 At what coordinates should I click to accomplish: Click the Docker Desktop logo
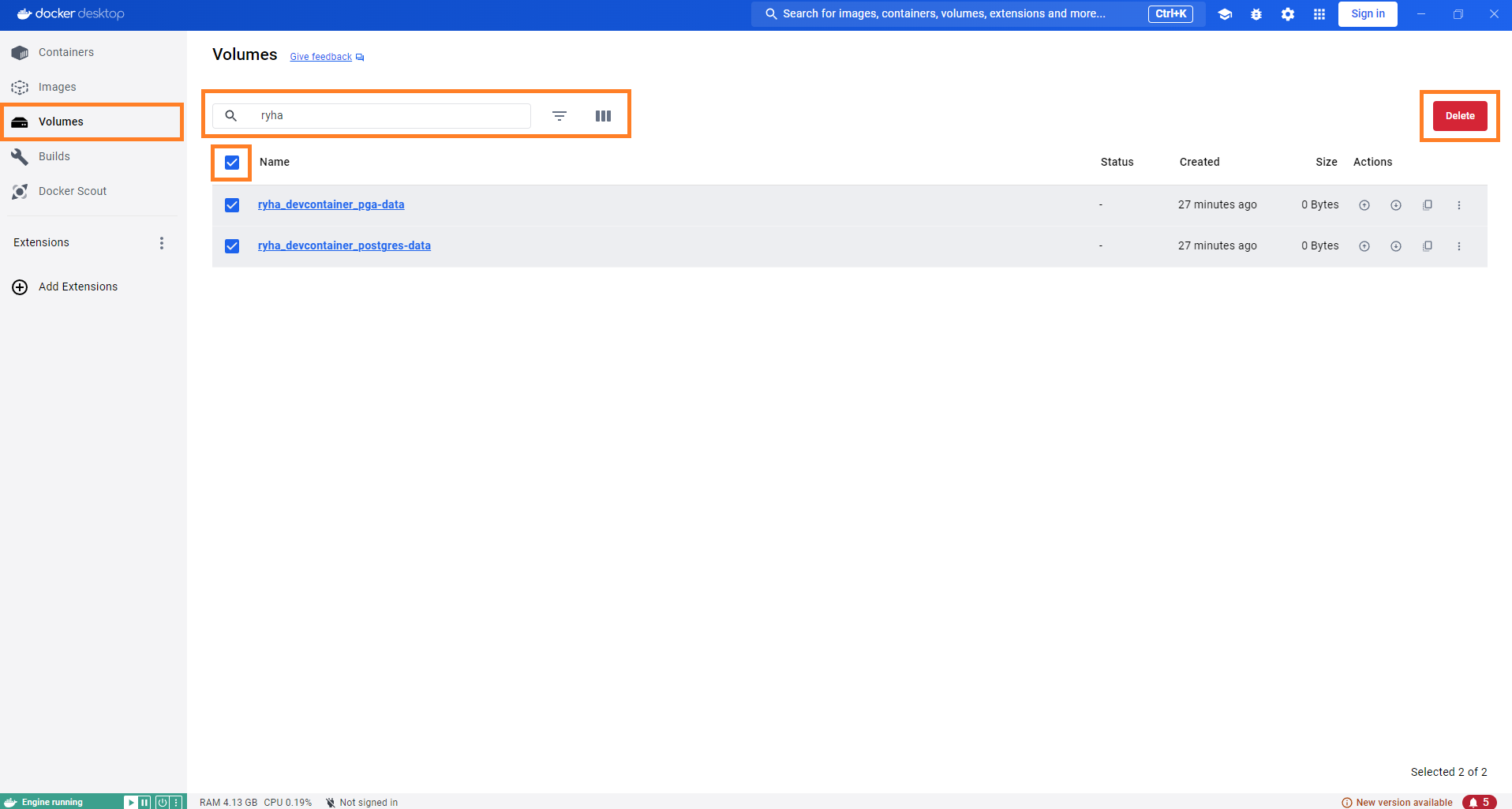point(71,13)
